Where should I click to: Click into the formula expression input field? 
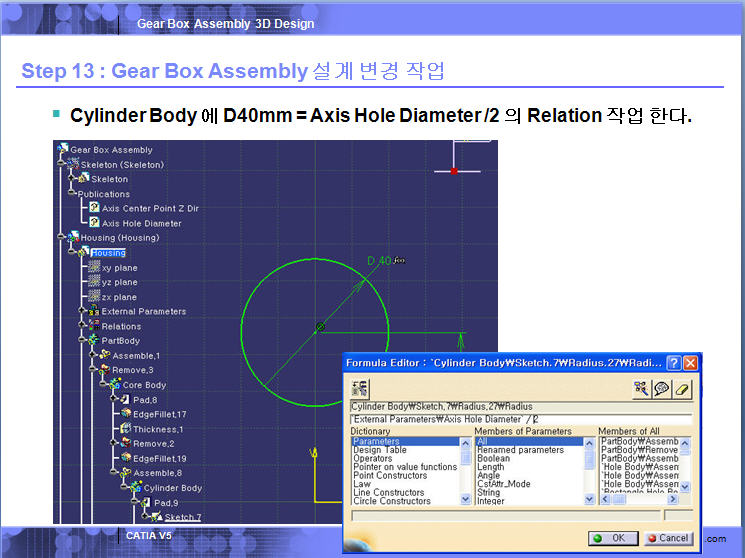click(x=520, y=419)
